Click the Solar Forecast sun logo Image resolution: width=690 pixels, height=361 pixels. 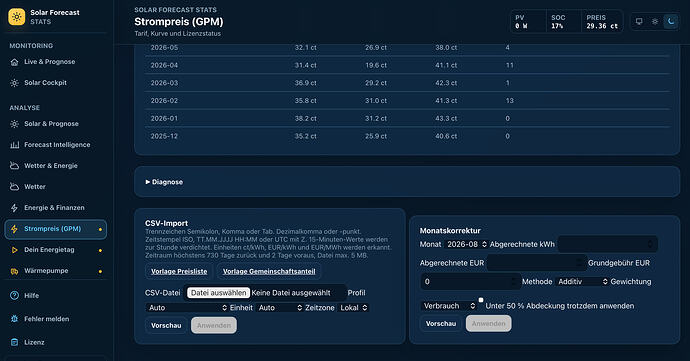pos(17,17)
